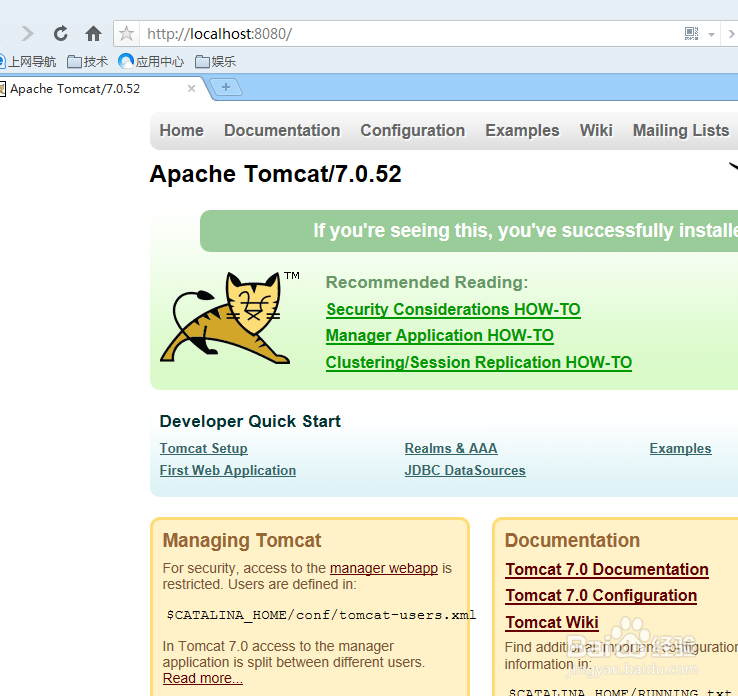Screen dimensions: 738x696
Task: Open the Realms & AAA link
Action: [450, 448]
